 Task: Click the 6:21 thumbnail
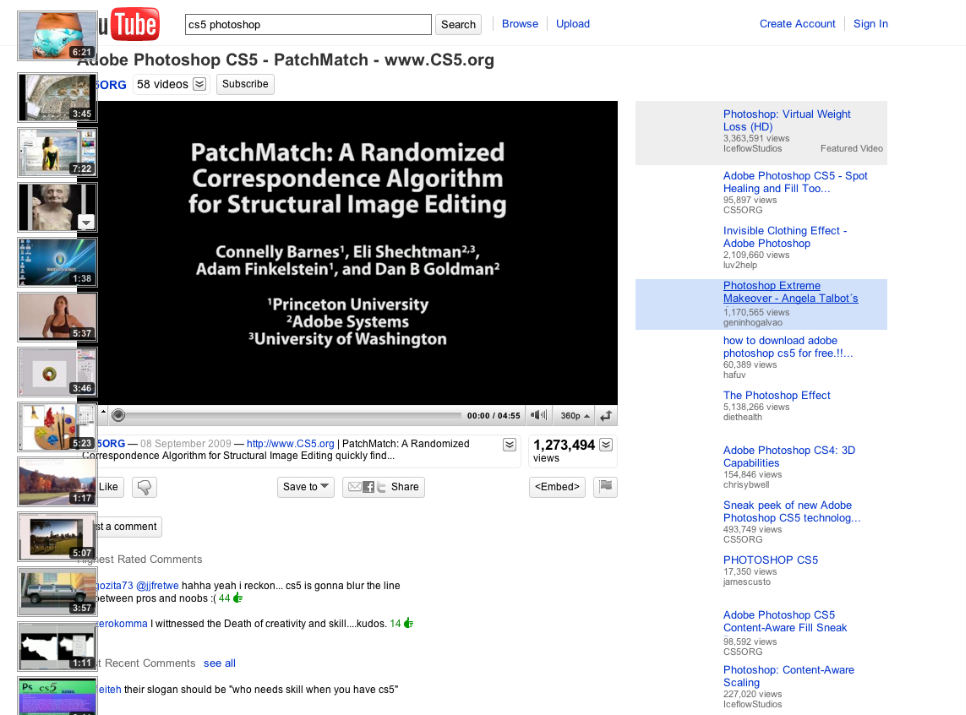[x=57, y=36]
